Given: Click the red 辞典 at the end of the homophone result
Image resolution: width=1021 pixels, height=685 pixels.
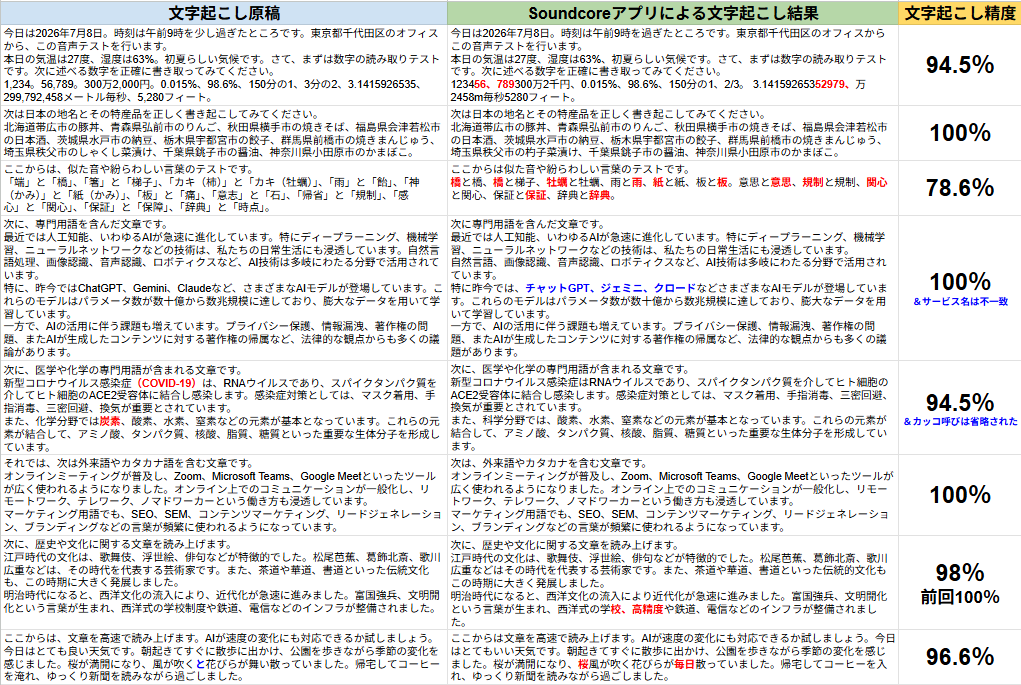Looking at the screenshot, I should coord(600,195).
